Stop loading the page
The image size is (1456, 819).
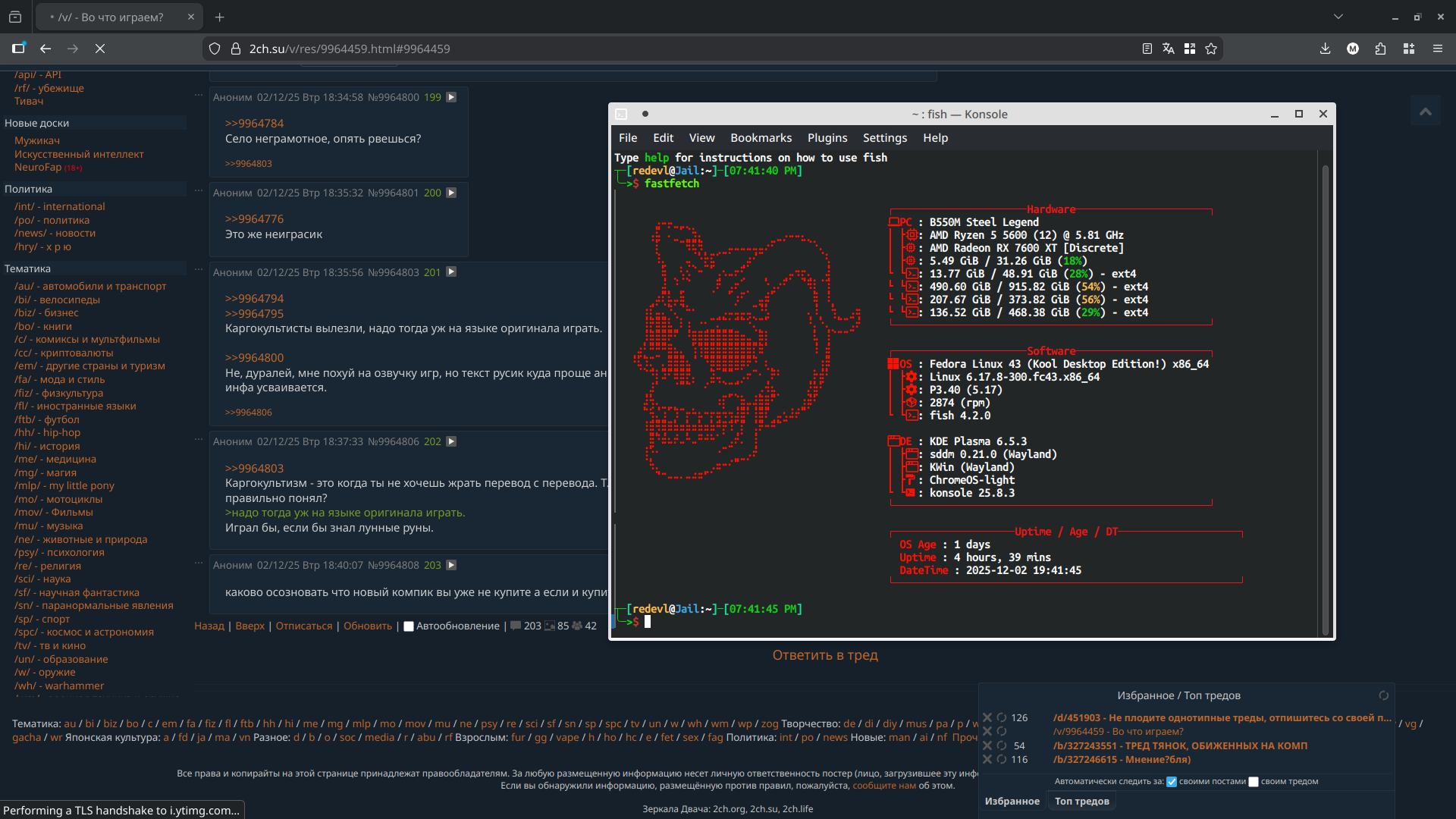[x=100, y=49]
